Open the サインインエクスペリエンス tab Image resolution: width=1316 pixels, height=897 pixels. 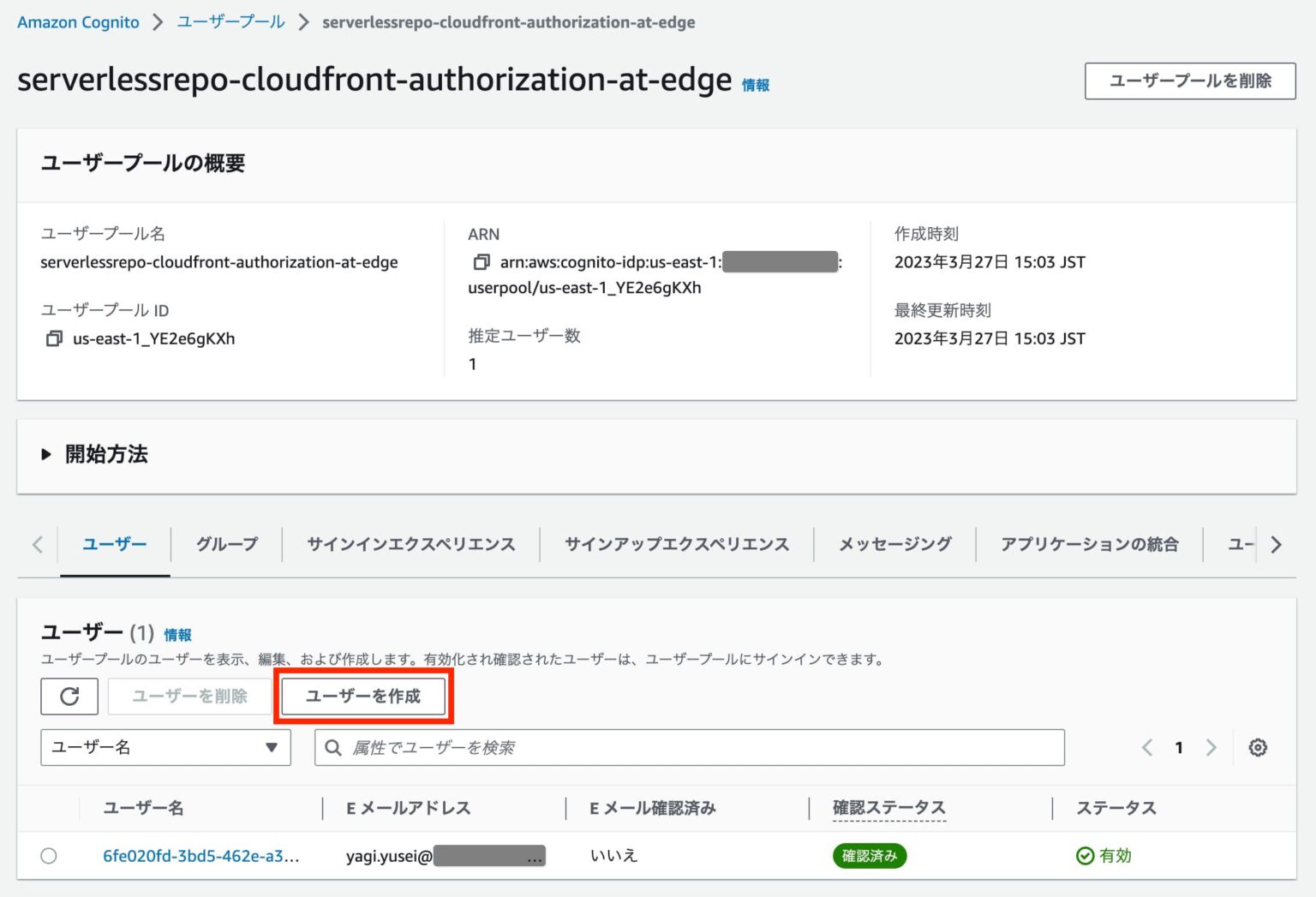coord(410,544)
